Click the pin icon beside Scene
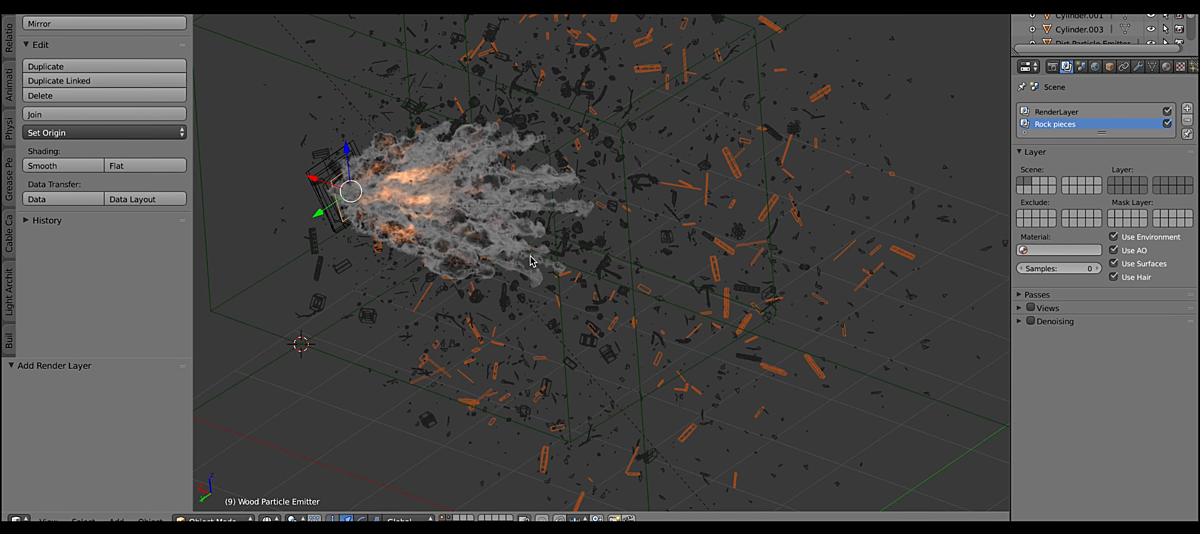Screen dimensions: 1200x534 pyautogui.click(x=1021, y=87)
